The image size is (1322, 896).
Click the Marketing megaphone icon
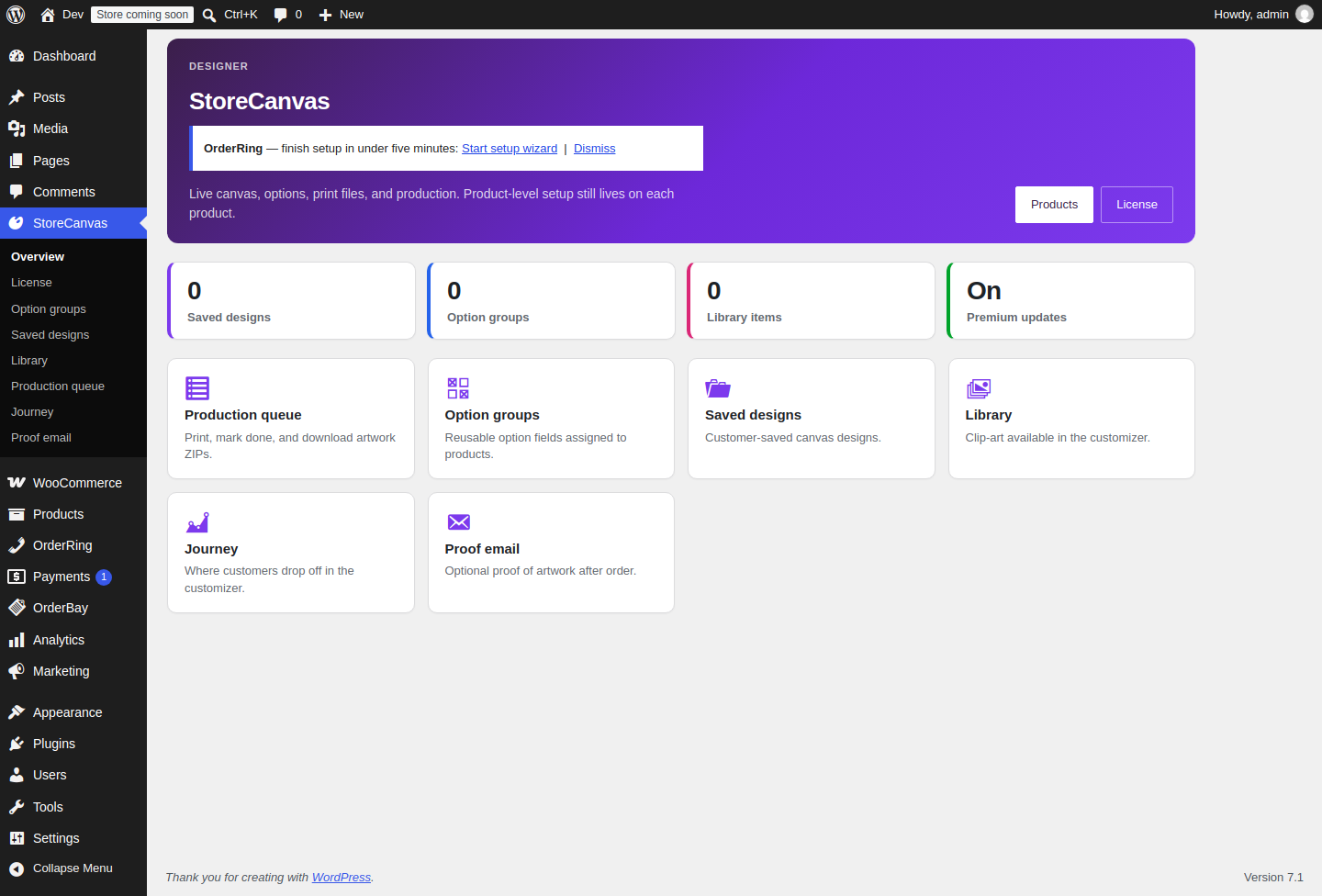coord(17,671)
